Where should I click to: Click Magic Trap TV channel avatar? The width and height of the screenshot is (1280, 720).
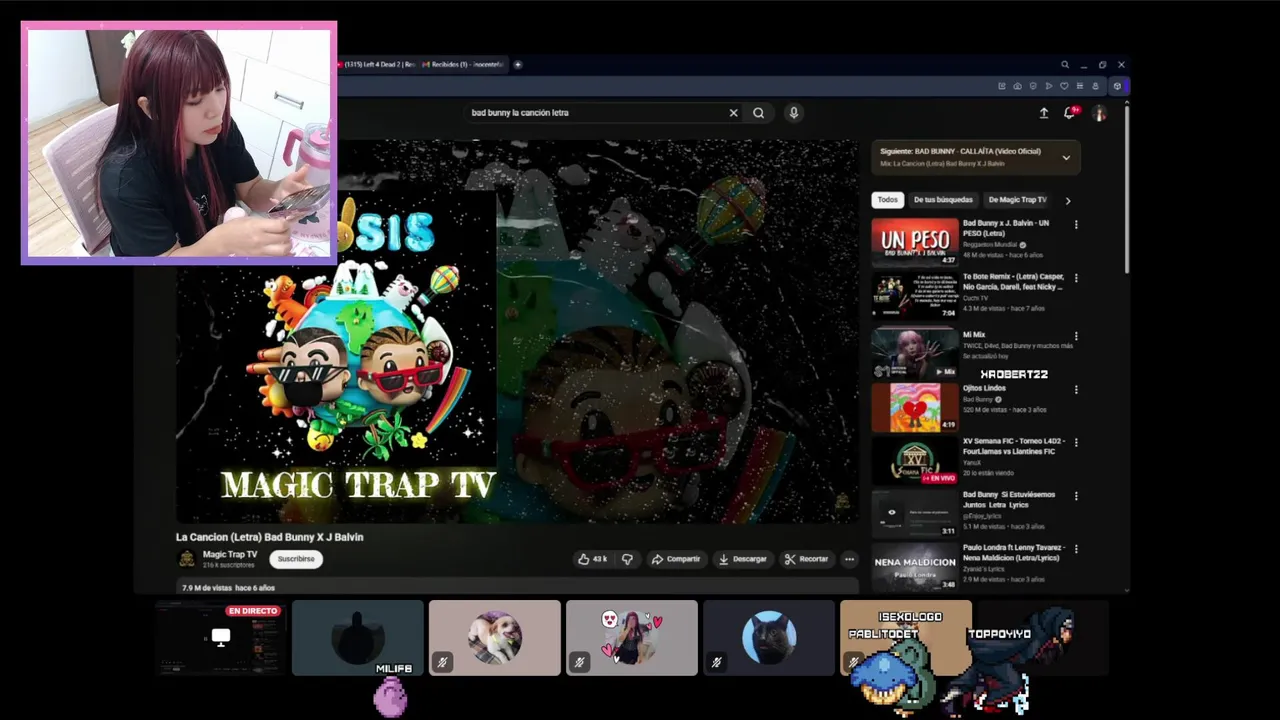(186, 559)
